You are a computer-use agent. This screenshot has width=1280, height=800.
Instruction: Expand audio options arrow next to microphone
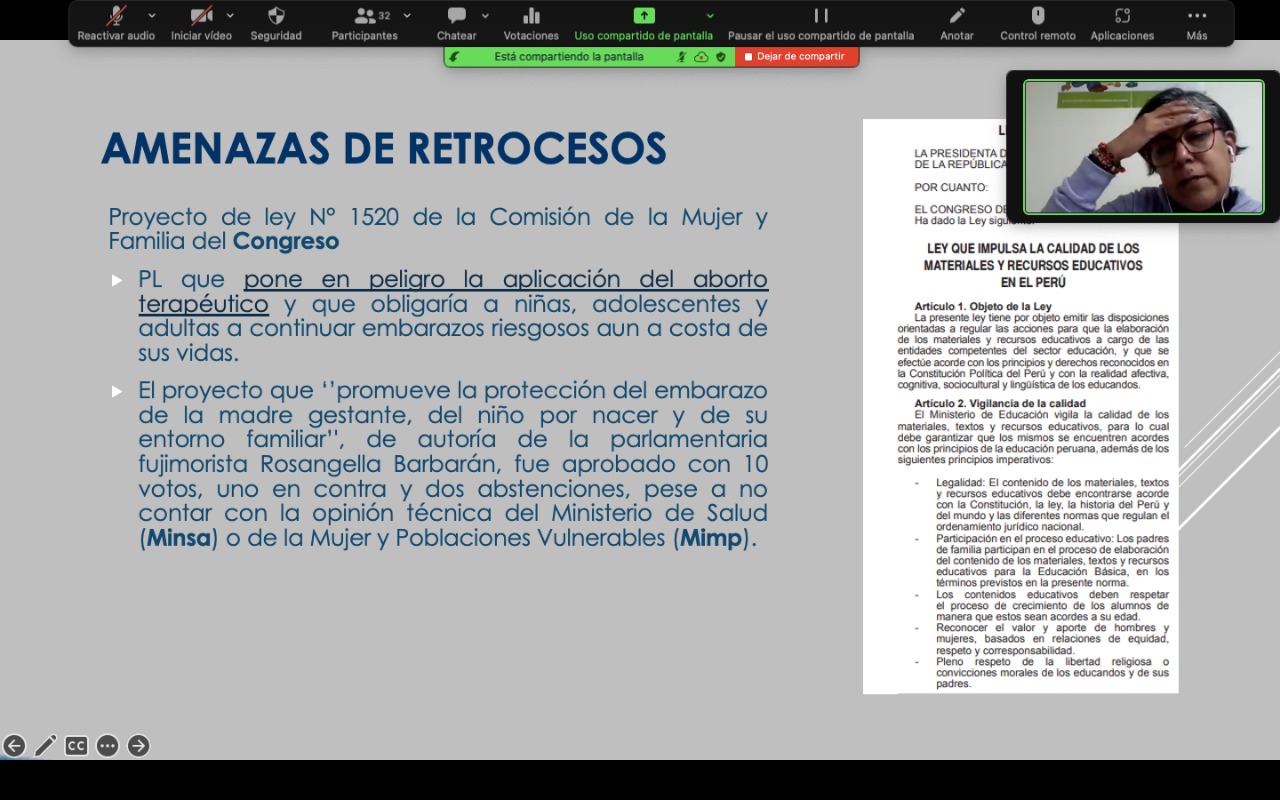[152, 16]
